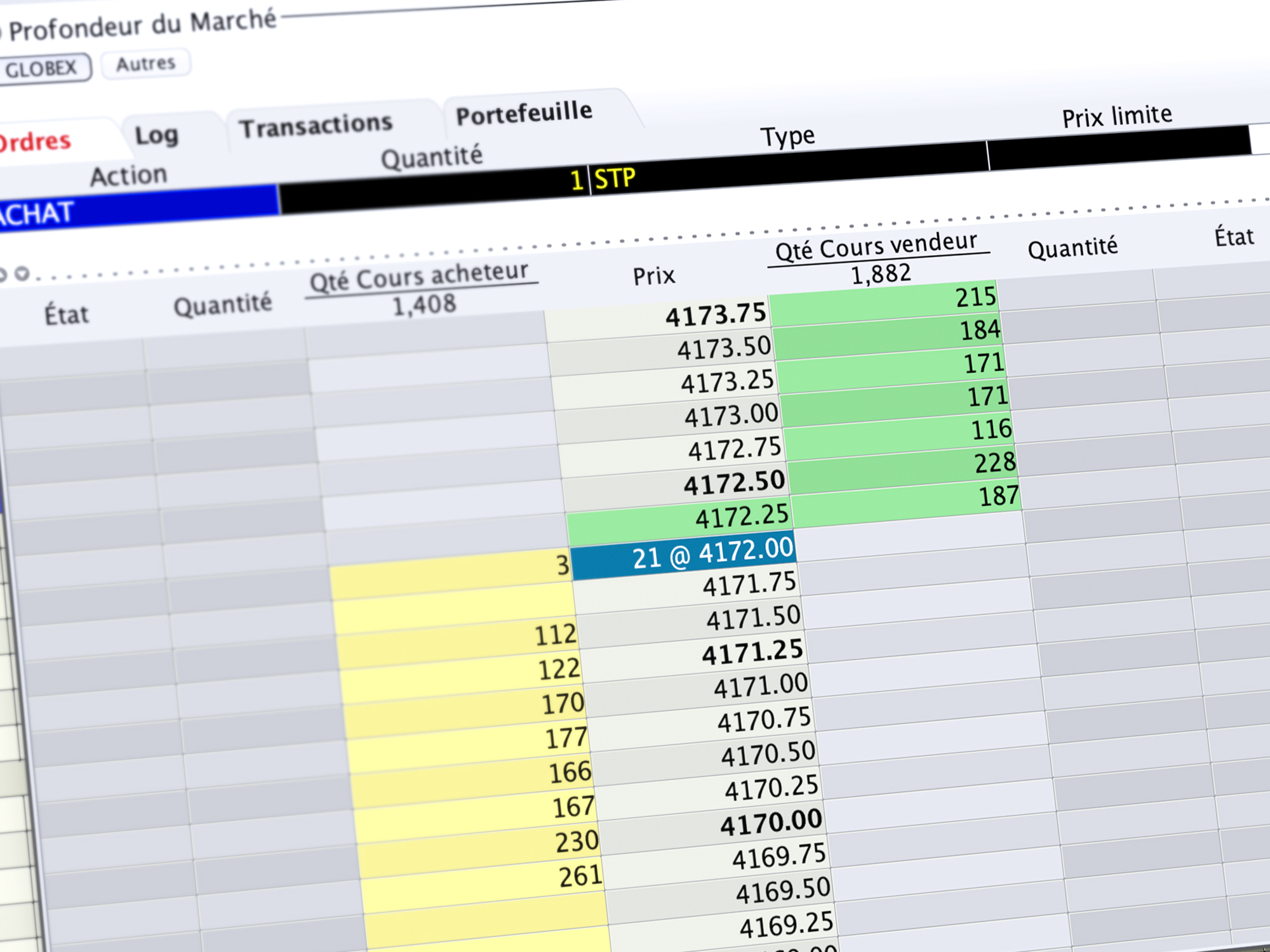Click price 4170.50

[768, 755]
